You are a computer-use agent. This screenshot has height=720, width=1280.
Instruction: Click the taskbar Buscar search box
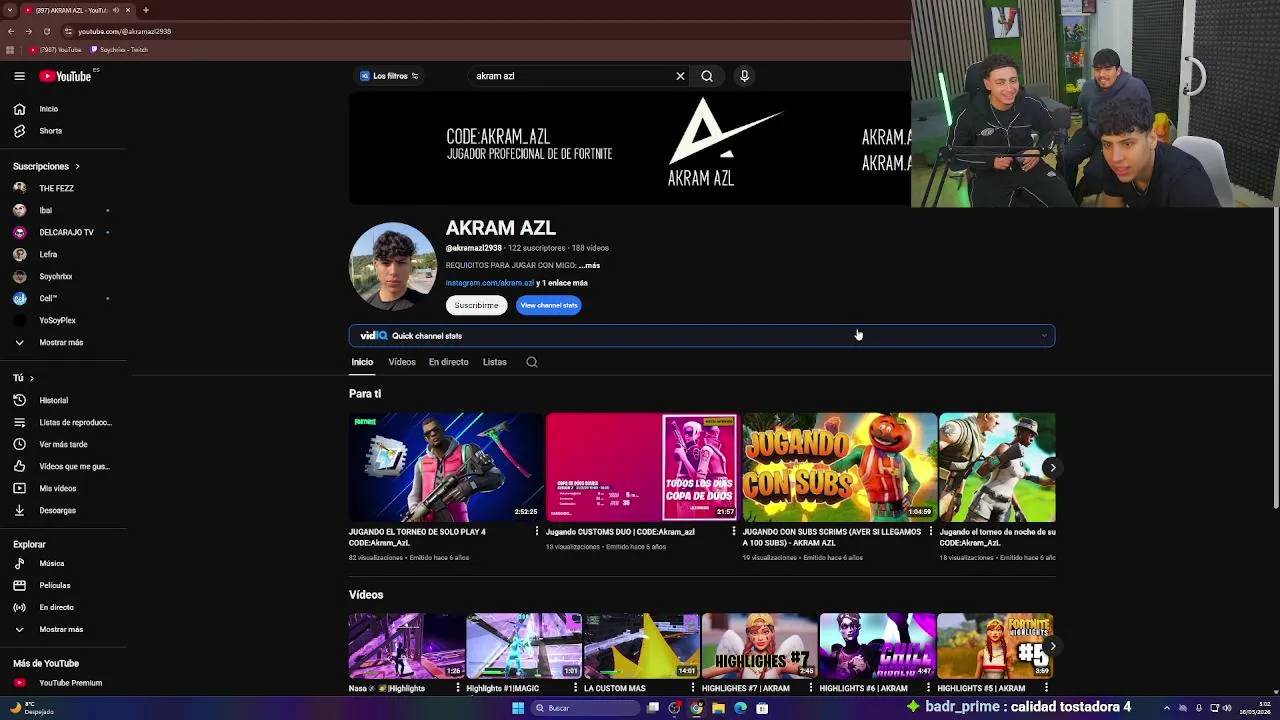tap(585, 708)
